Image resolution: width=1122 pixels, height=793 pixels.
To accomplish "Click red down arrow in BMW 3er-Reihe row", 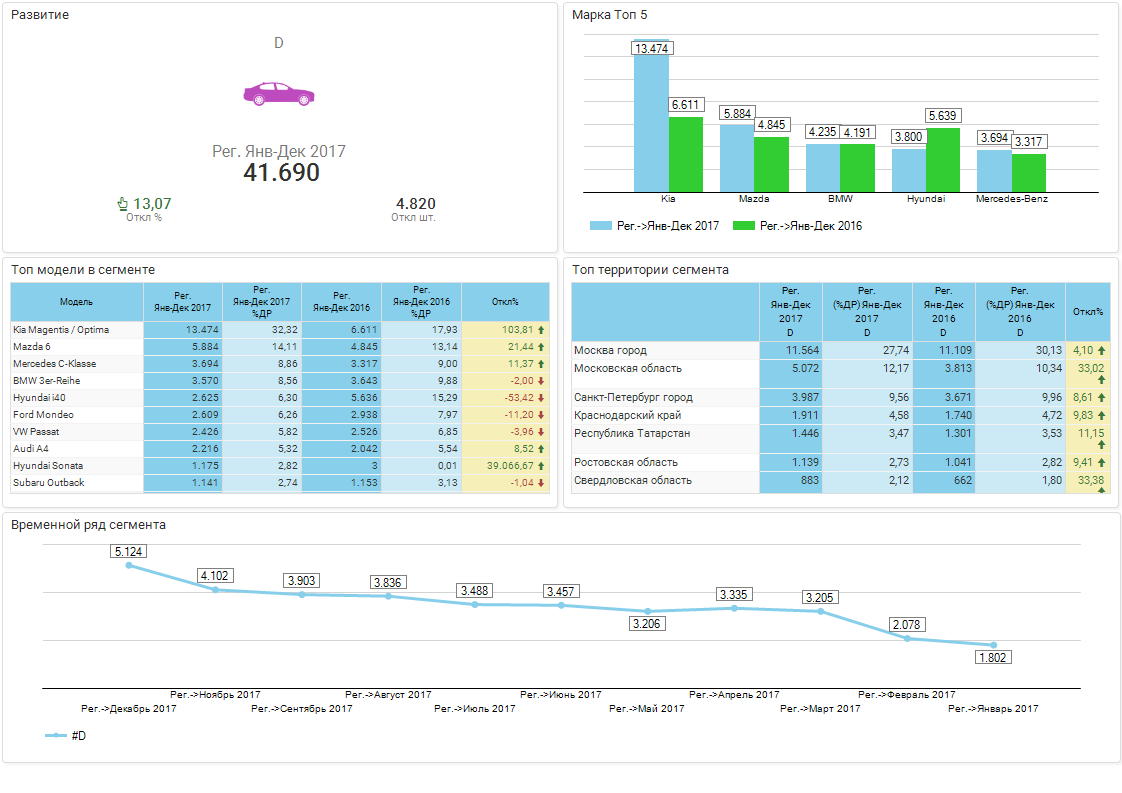I will coord(541,381).
